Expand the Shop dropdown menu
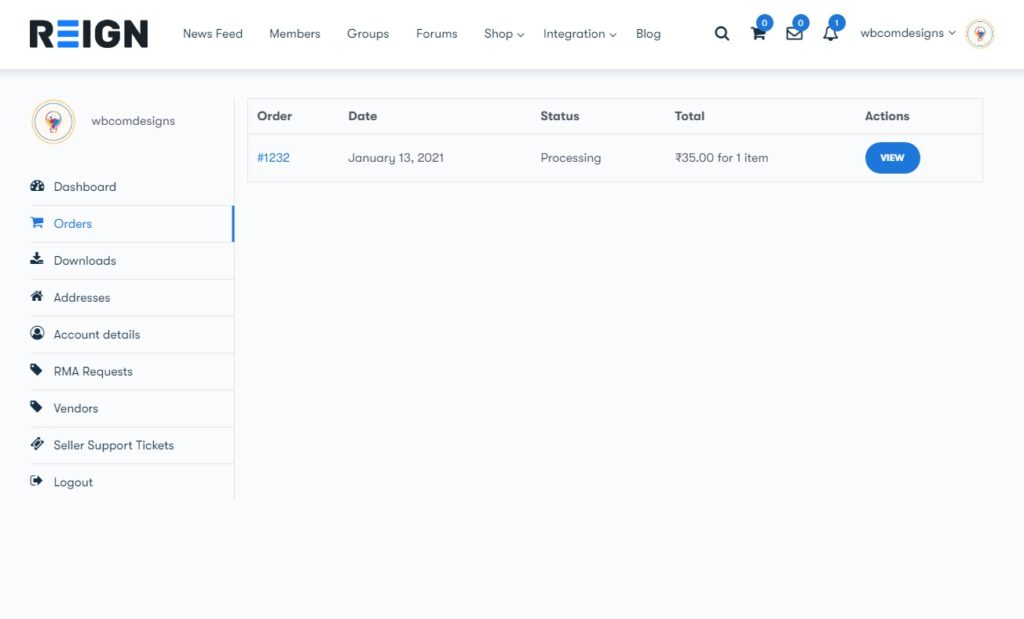The height and width of the screenshot is (619, 1024). pos(503,34)
